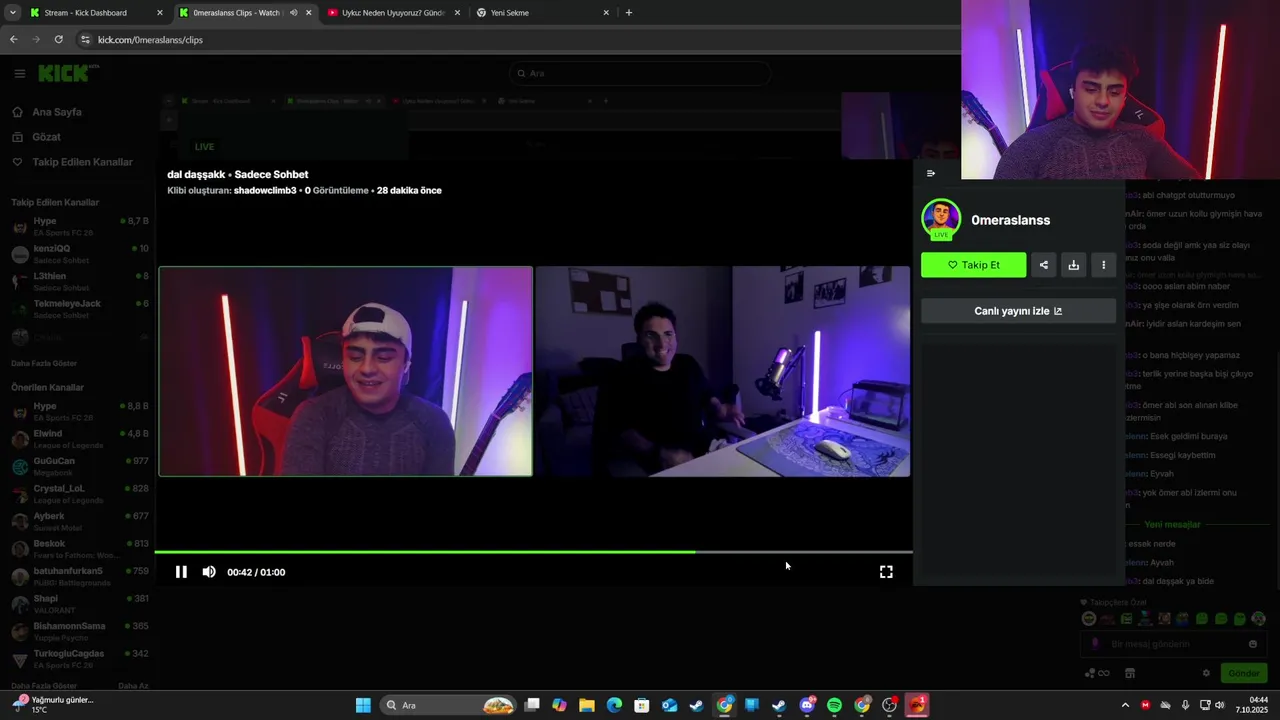Open the browser tab search dropdown
Screen dimensions: 1280x720
(12, 13)
